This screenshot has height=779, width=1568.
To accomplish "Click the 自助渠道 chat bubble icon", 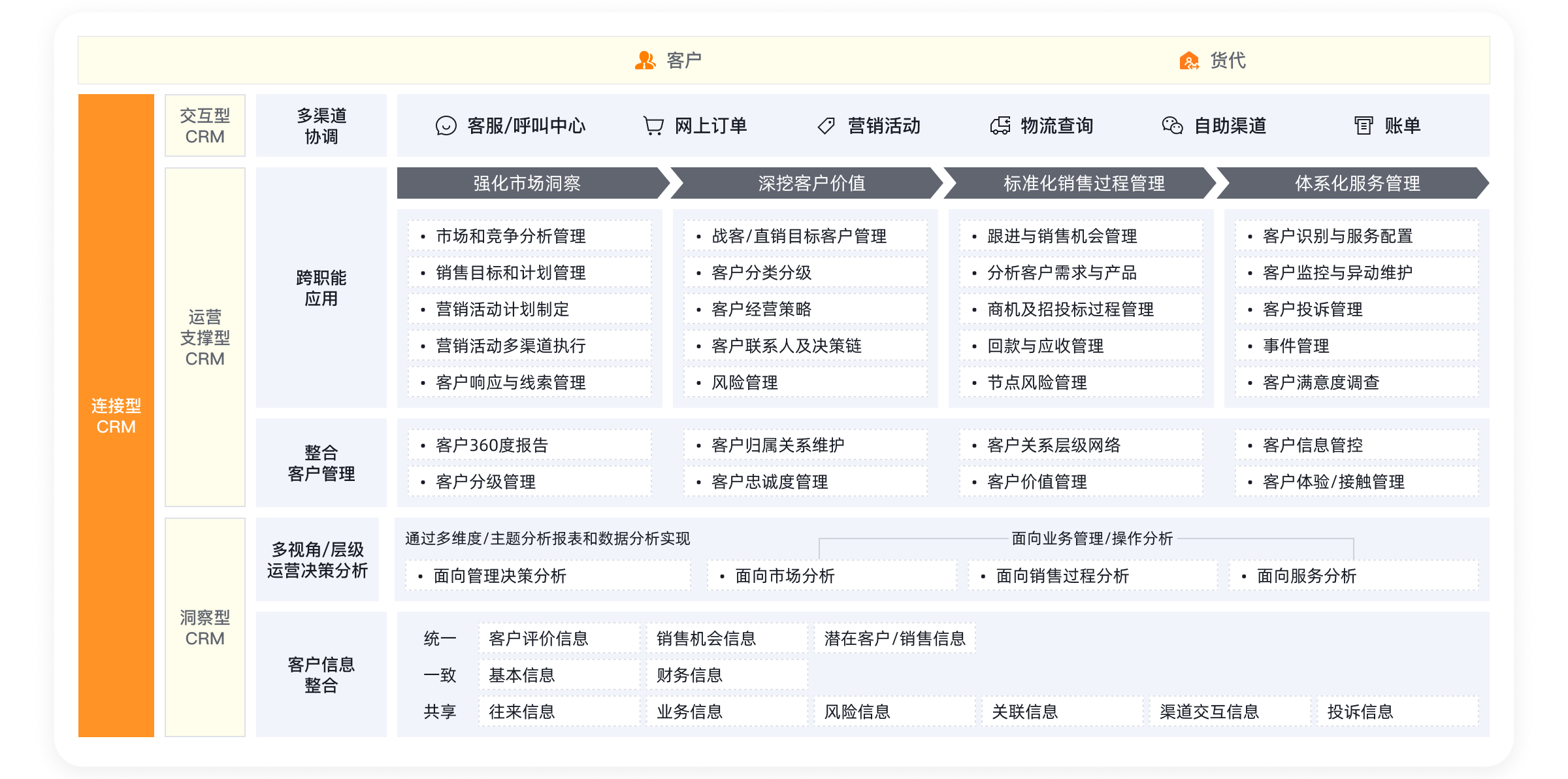I will point(1173,126).
